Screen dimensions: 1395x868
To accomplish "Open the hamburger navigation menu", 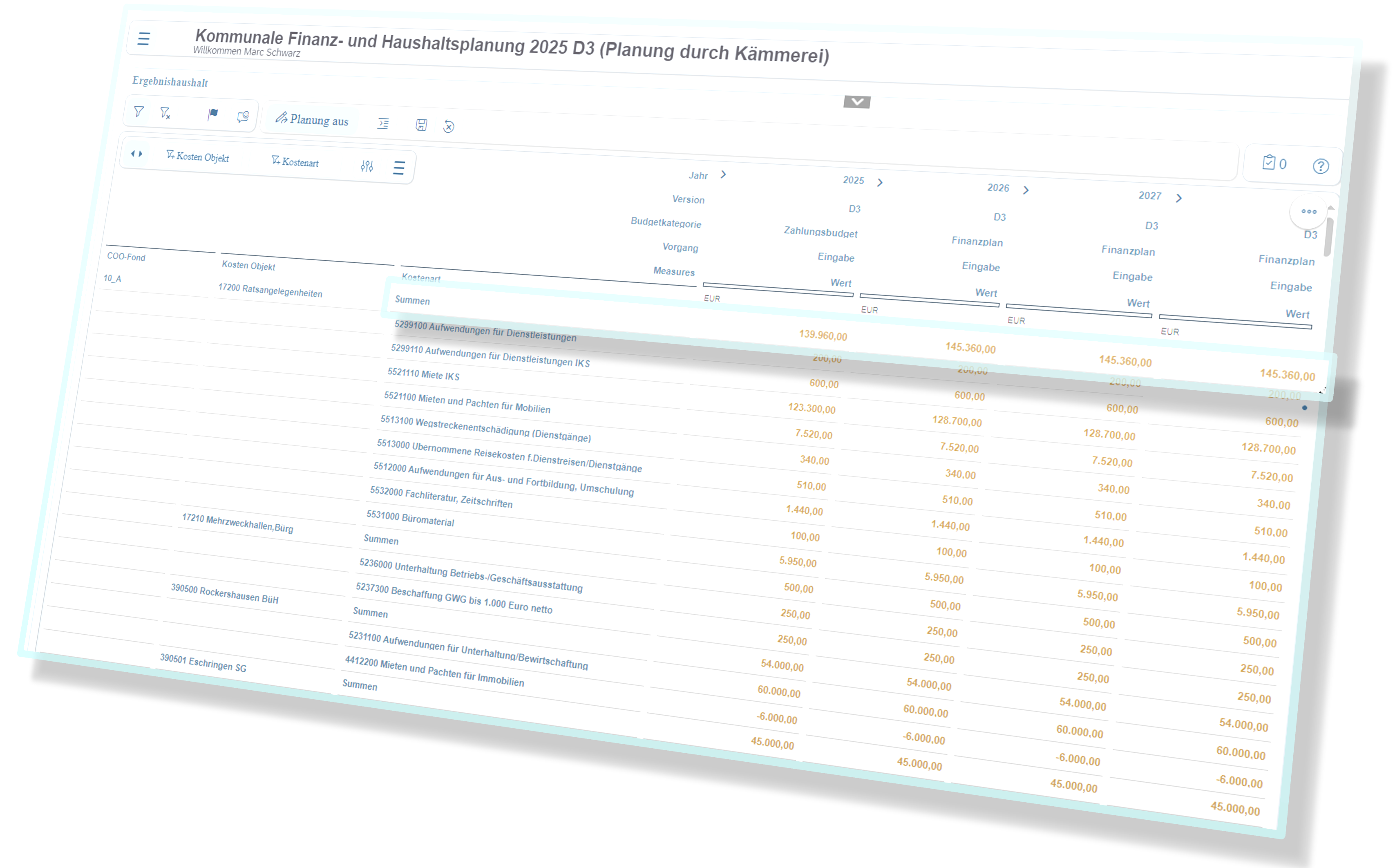I will coord(144,38).
